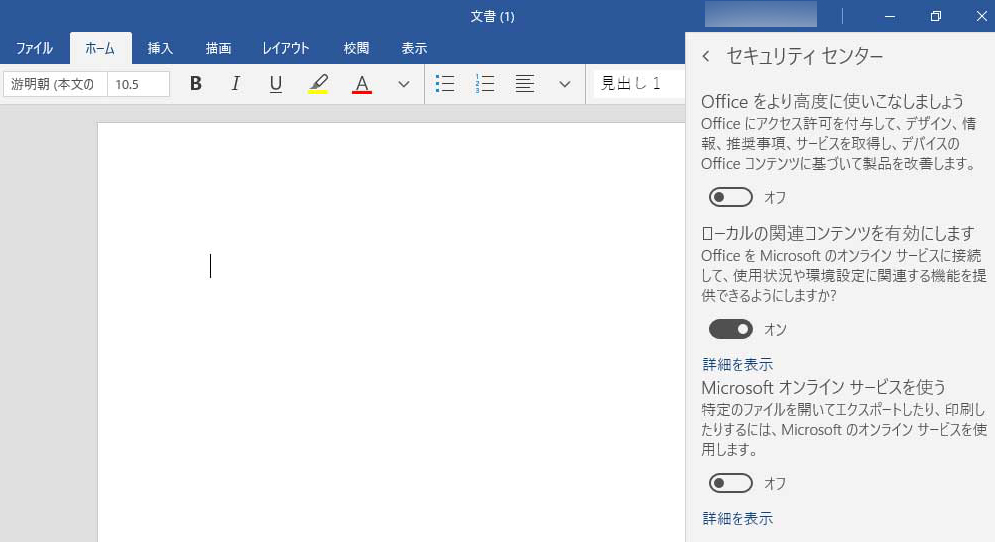The image size is (995, 542).
Task: Go back from セキュリティ センター panel
Action: pyautogui.click(x=706, y=56)
